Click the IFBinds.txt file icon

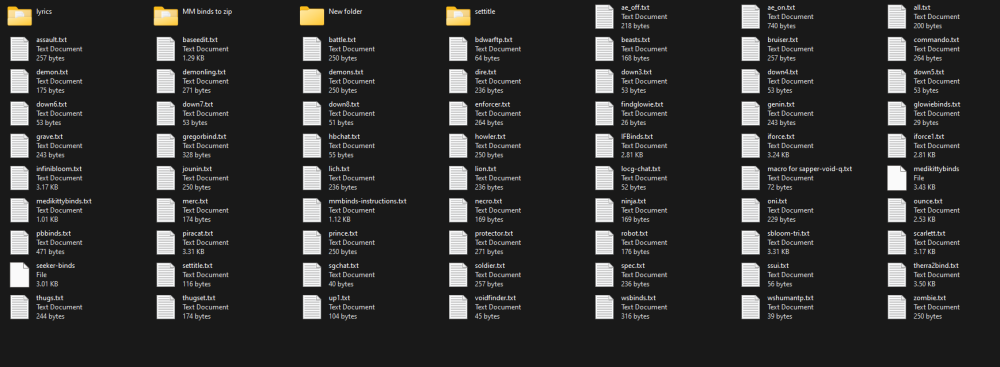pos(604,146)
